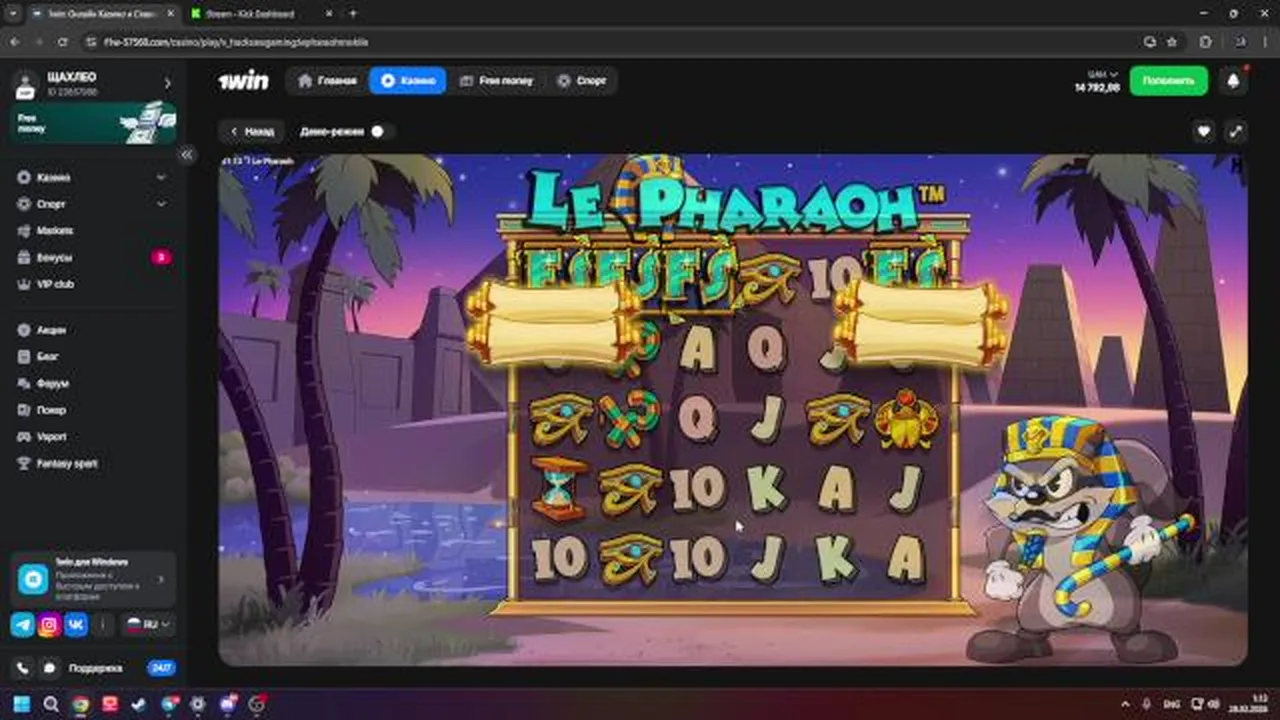
Task: Open the more social links dots button
Action: click(104, 625)
